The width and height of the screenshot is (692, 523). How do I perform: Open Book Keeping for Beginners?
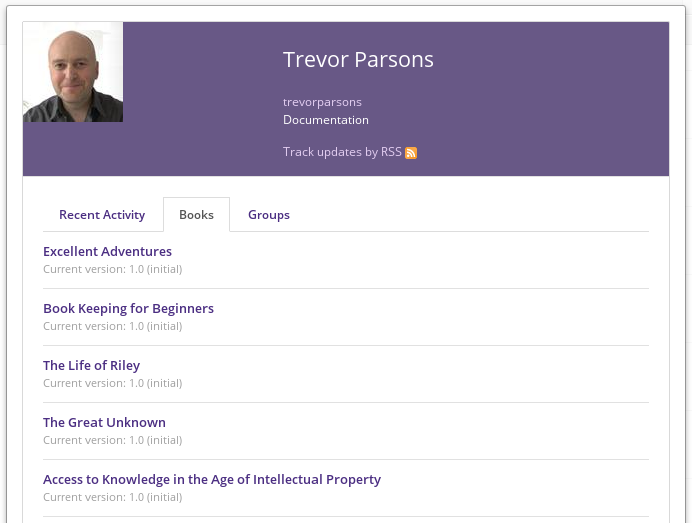(x=128, y=309)
